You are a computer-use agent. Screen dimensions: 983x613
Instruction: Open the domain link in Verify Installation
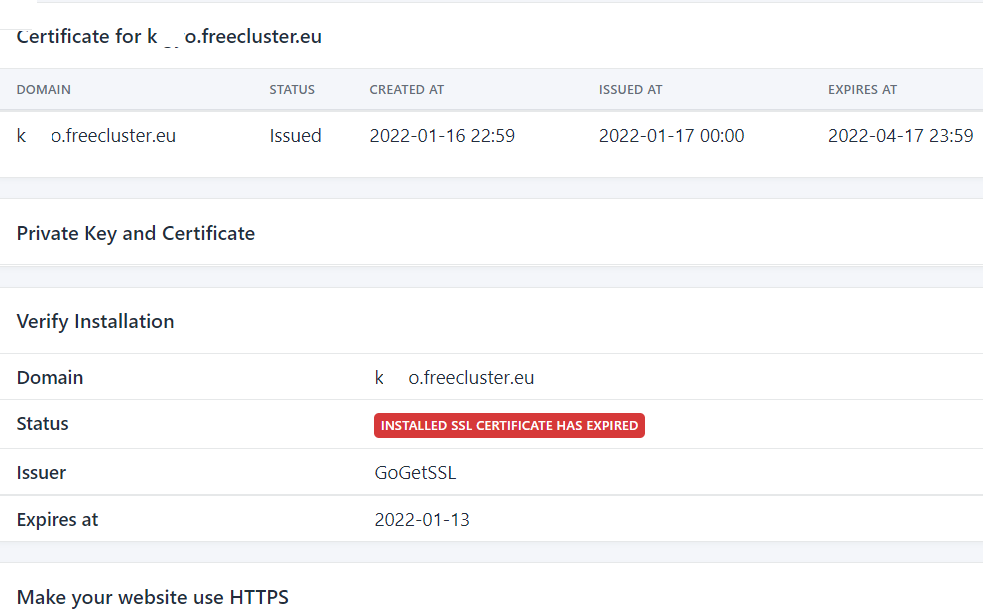455,378
